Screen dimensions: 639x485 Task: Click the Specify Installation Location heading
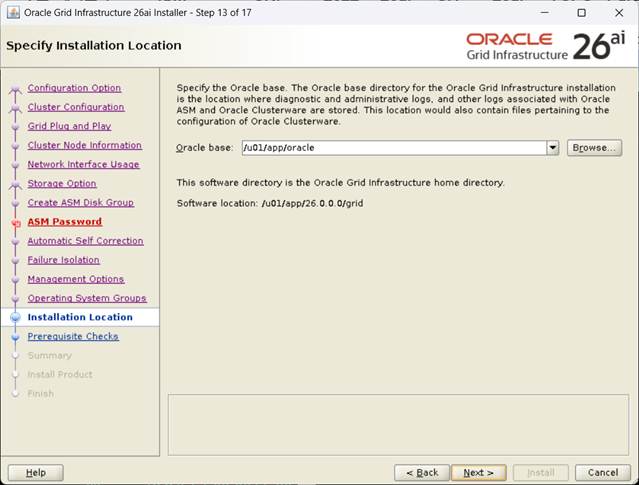tap(94, 45)
